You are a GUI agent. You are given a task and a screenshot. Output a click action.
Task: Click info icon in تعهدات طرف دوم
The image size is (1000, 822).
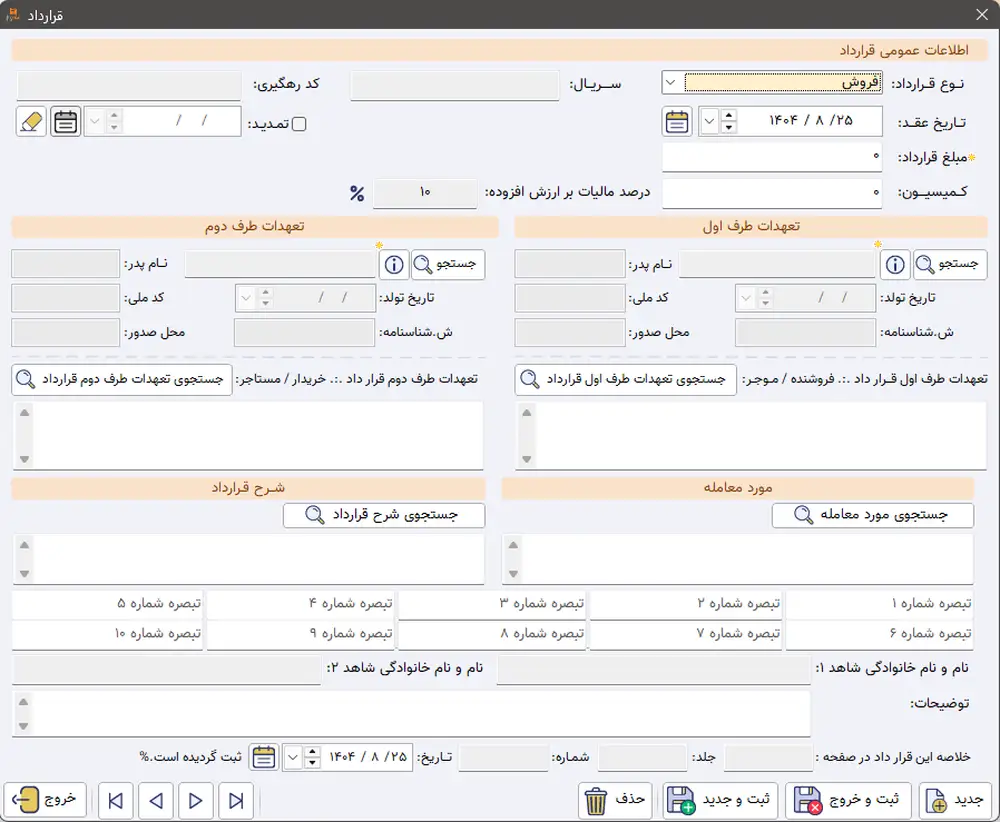click(394, 264)
